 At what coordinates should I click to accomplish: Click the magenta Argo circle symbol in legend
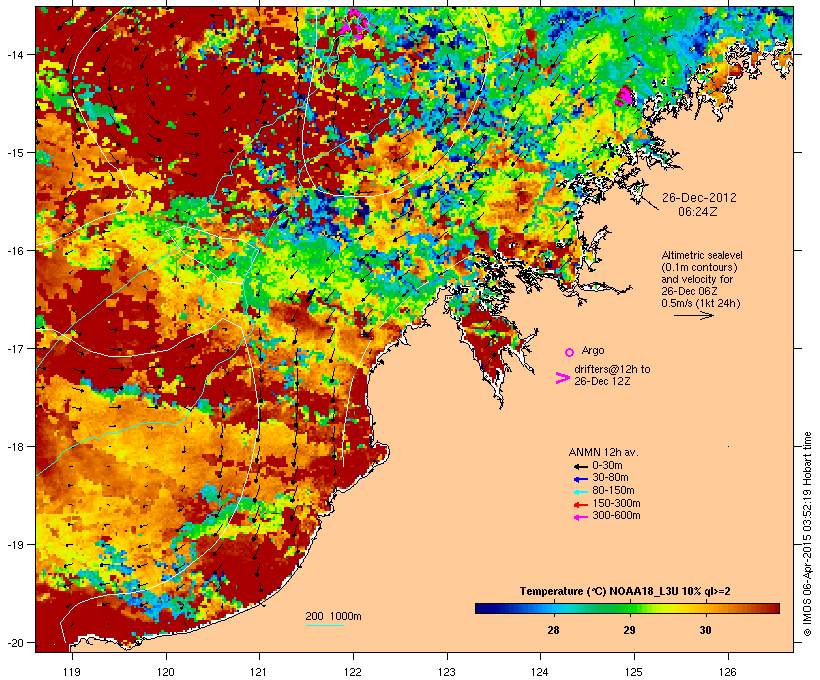(570, 352)
